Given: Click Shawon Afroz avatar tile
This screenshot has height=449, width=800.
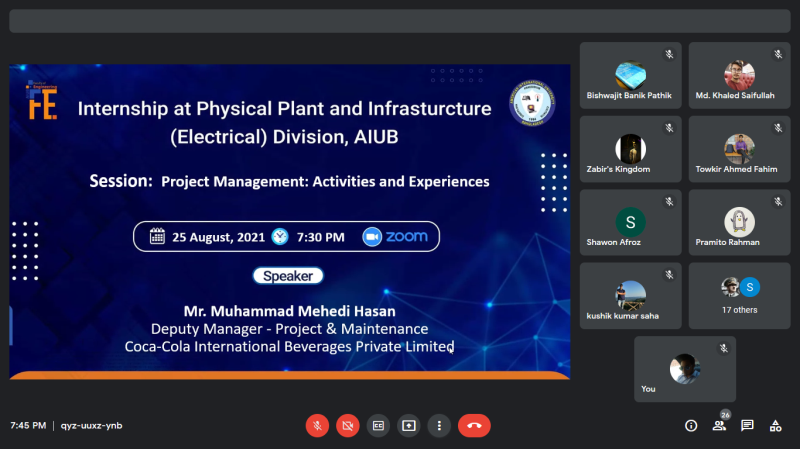Looking at the screenshot, I should (x=630, y=222).
